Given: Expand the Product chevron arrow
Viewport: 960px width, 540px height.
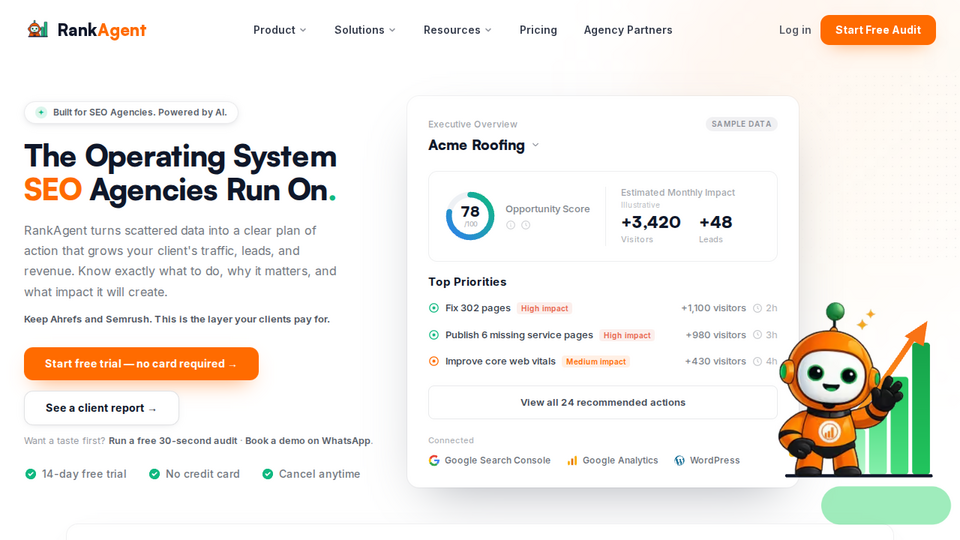Looking at the screenshot, I should (303, 30).
